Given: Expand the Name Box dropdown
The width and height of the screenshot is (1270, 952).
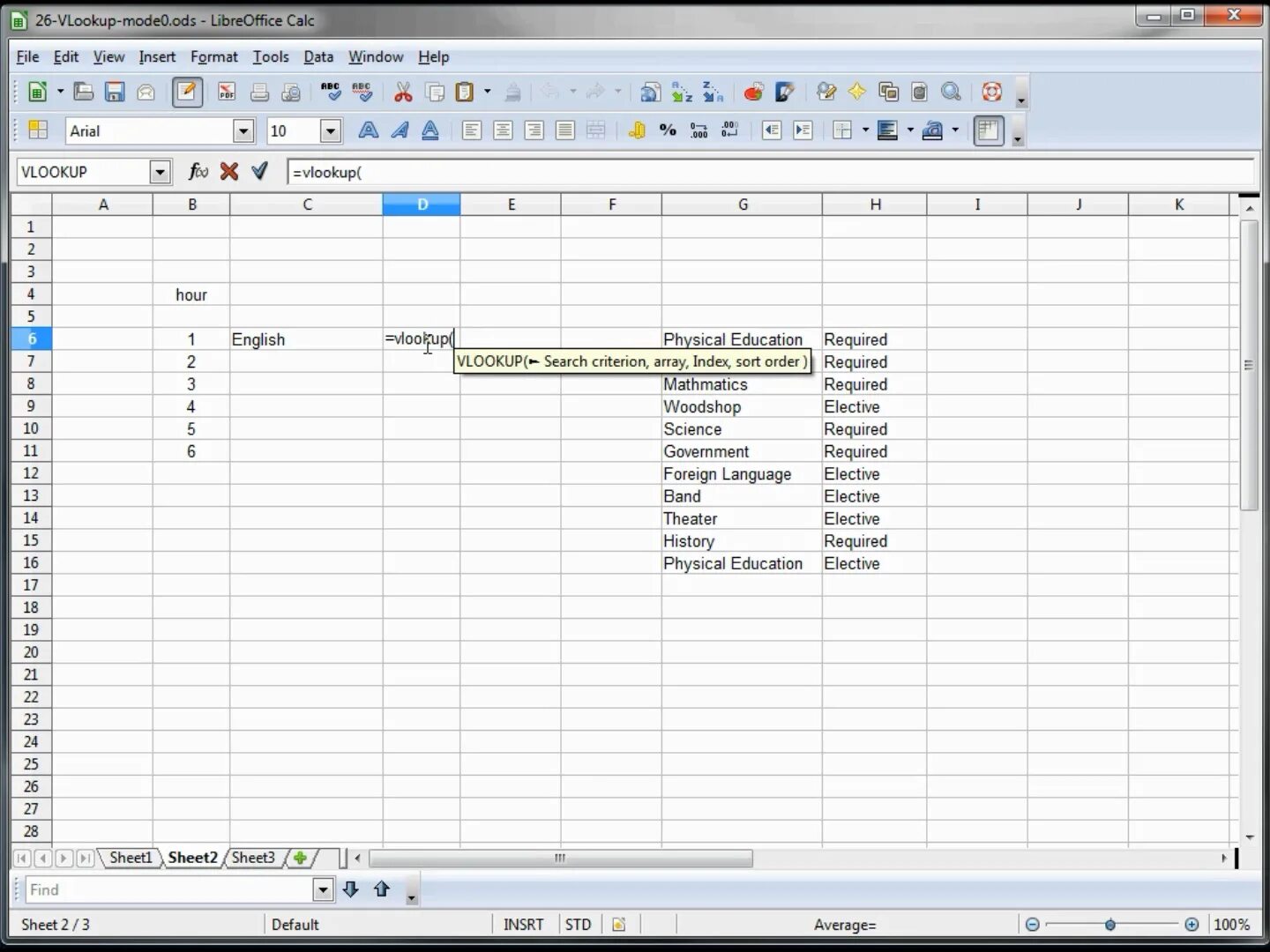Looking at the screenshot, I should (160, 172).
